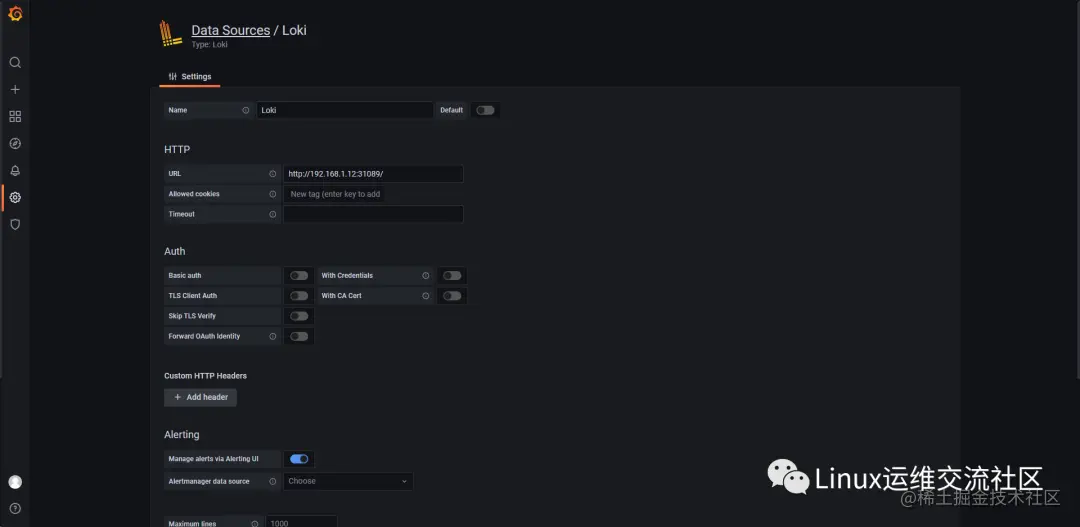Click the 'Type: Loki' subtitle text
The image size is (1080, 527).
point(209,45)
